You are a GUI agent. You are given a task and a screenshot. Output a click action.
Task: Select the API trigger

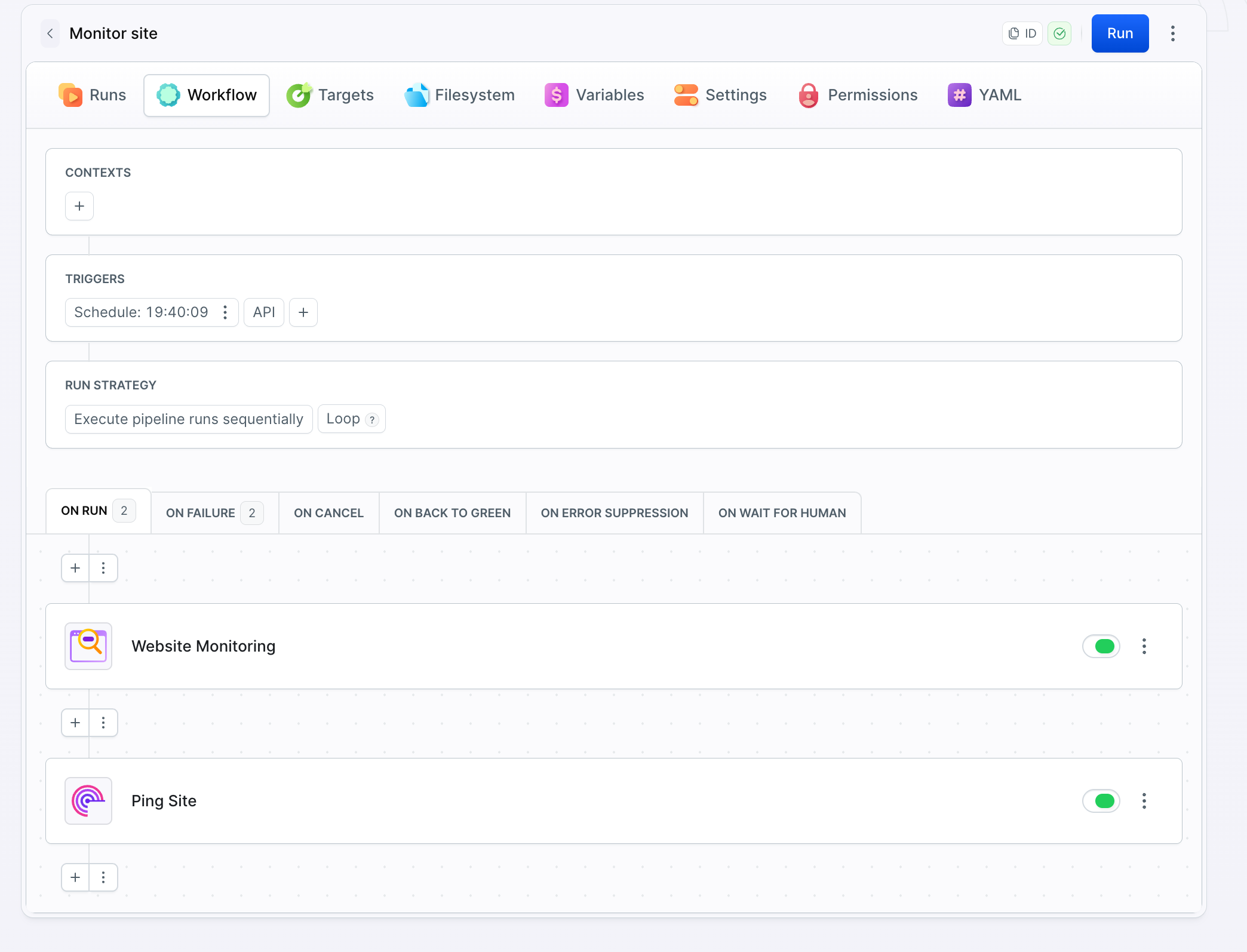click(x=264, y=312)
